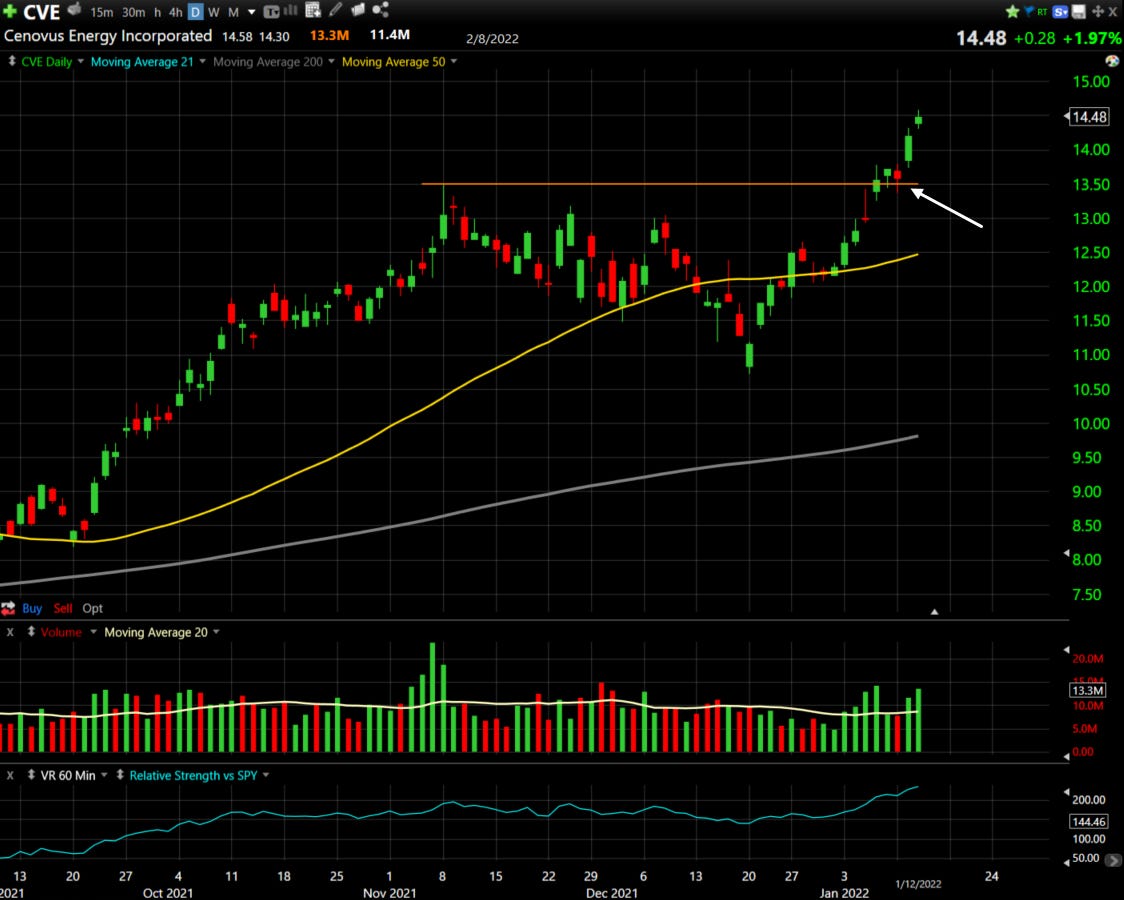The width and height of the screenshot is (1124, 900).
Task: Switch to the Weekly W timeframe
Action: pyautogui.click(x=214, y=12)
